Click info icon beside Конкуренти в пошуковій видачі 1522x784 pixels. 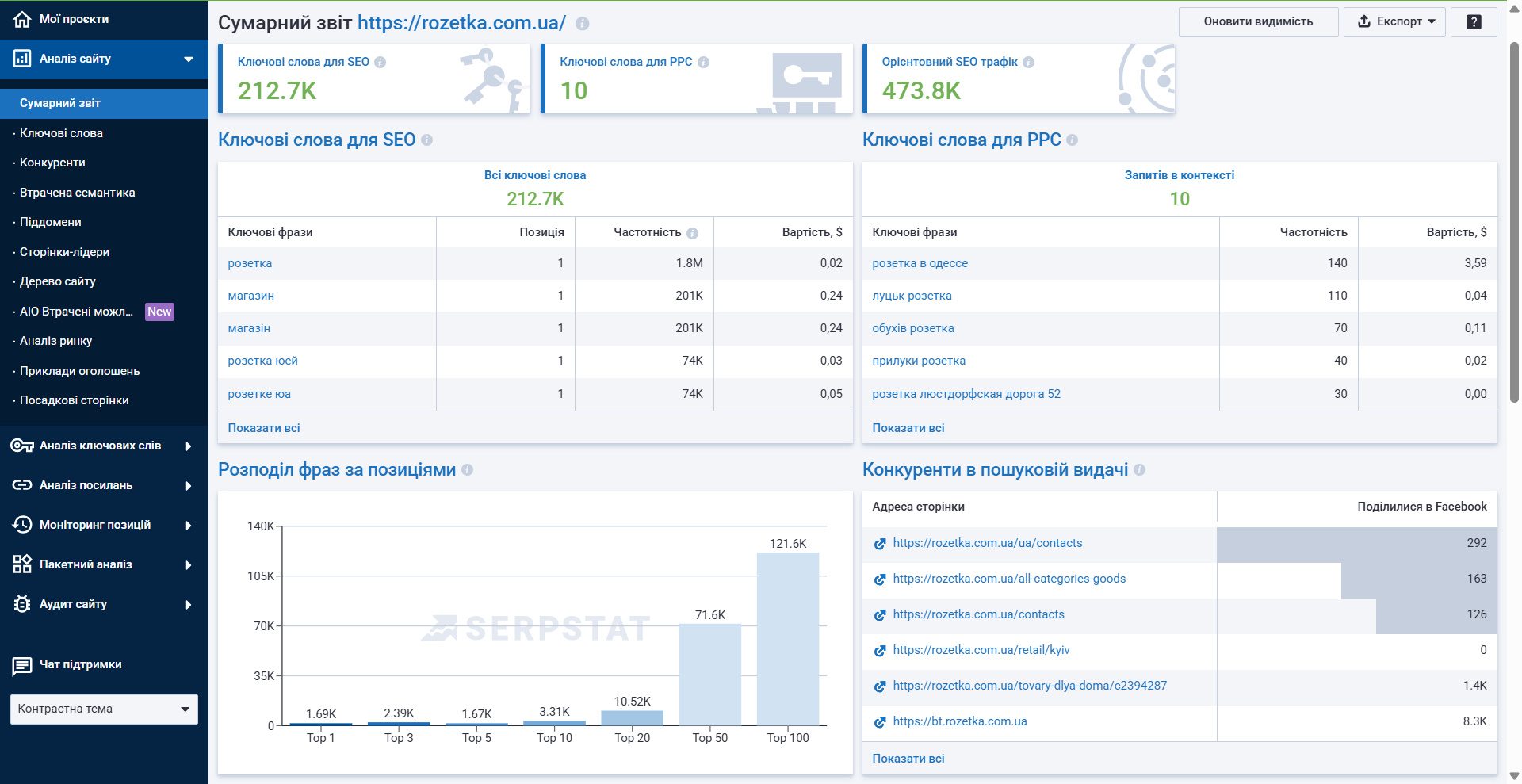pyautogui.click(x=1139, y=470)
